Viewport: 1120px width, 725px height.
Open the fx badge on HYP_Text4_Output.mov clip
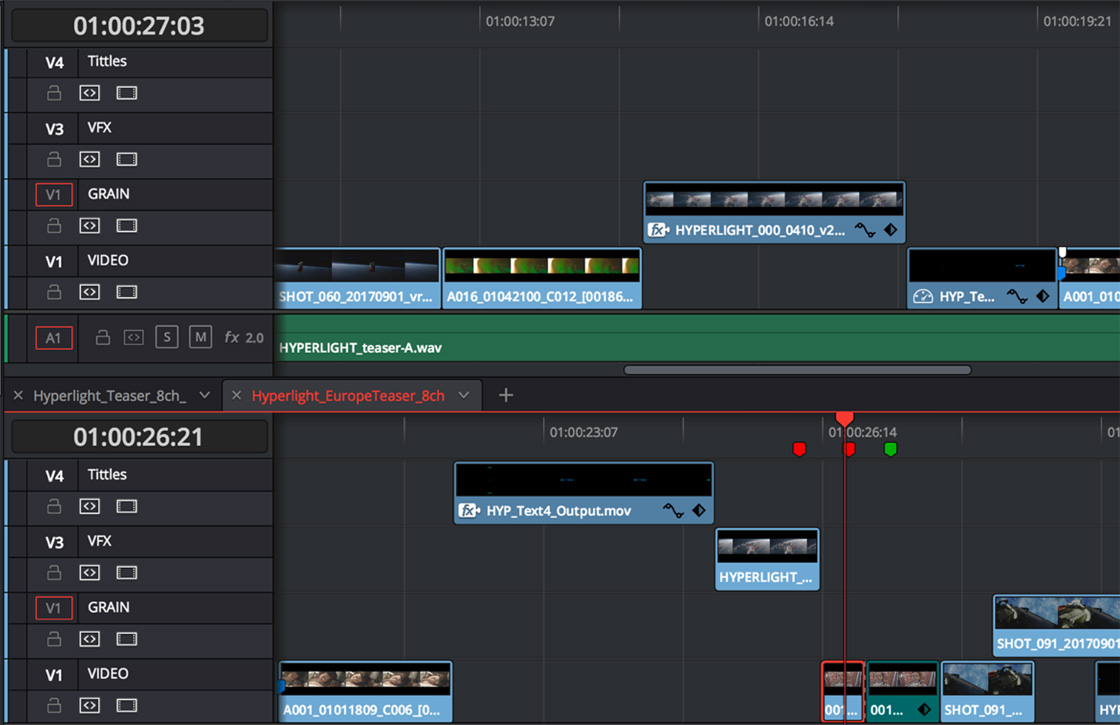469,510
